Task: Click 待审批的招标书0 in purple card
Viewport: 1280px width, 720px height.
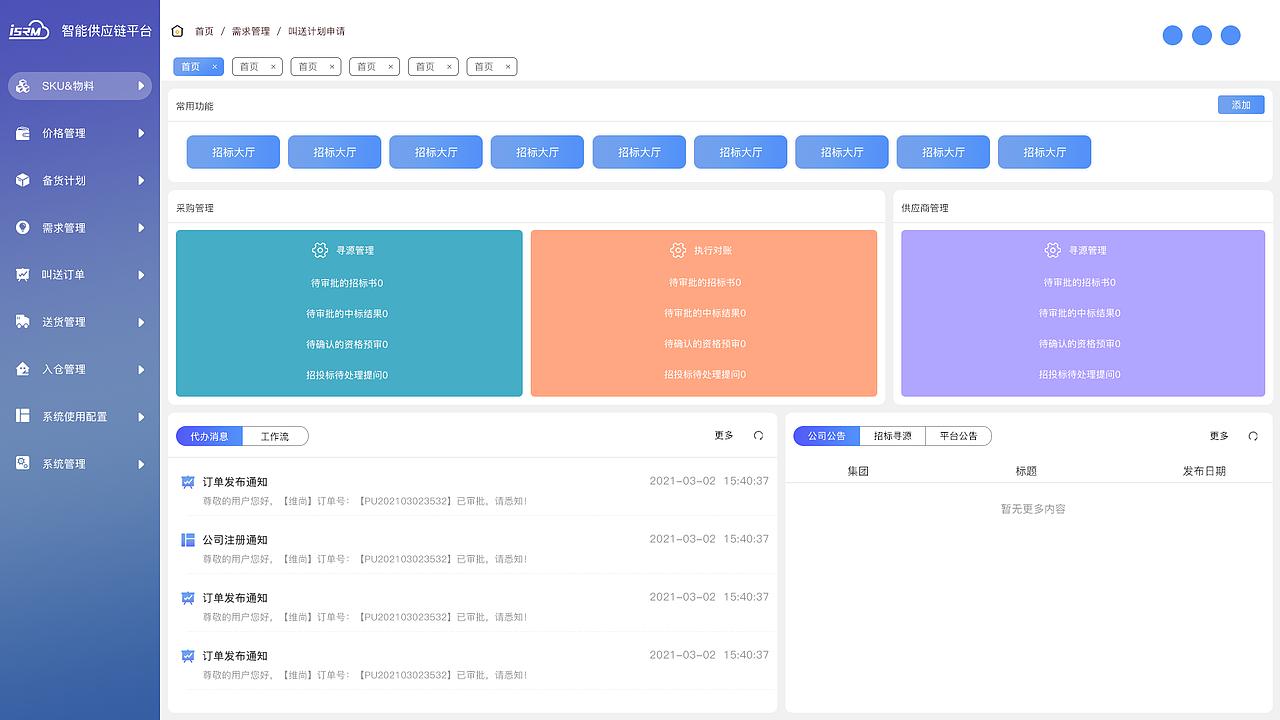Action: pyautogui.click(x=1080, y=283)
